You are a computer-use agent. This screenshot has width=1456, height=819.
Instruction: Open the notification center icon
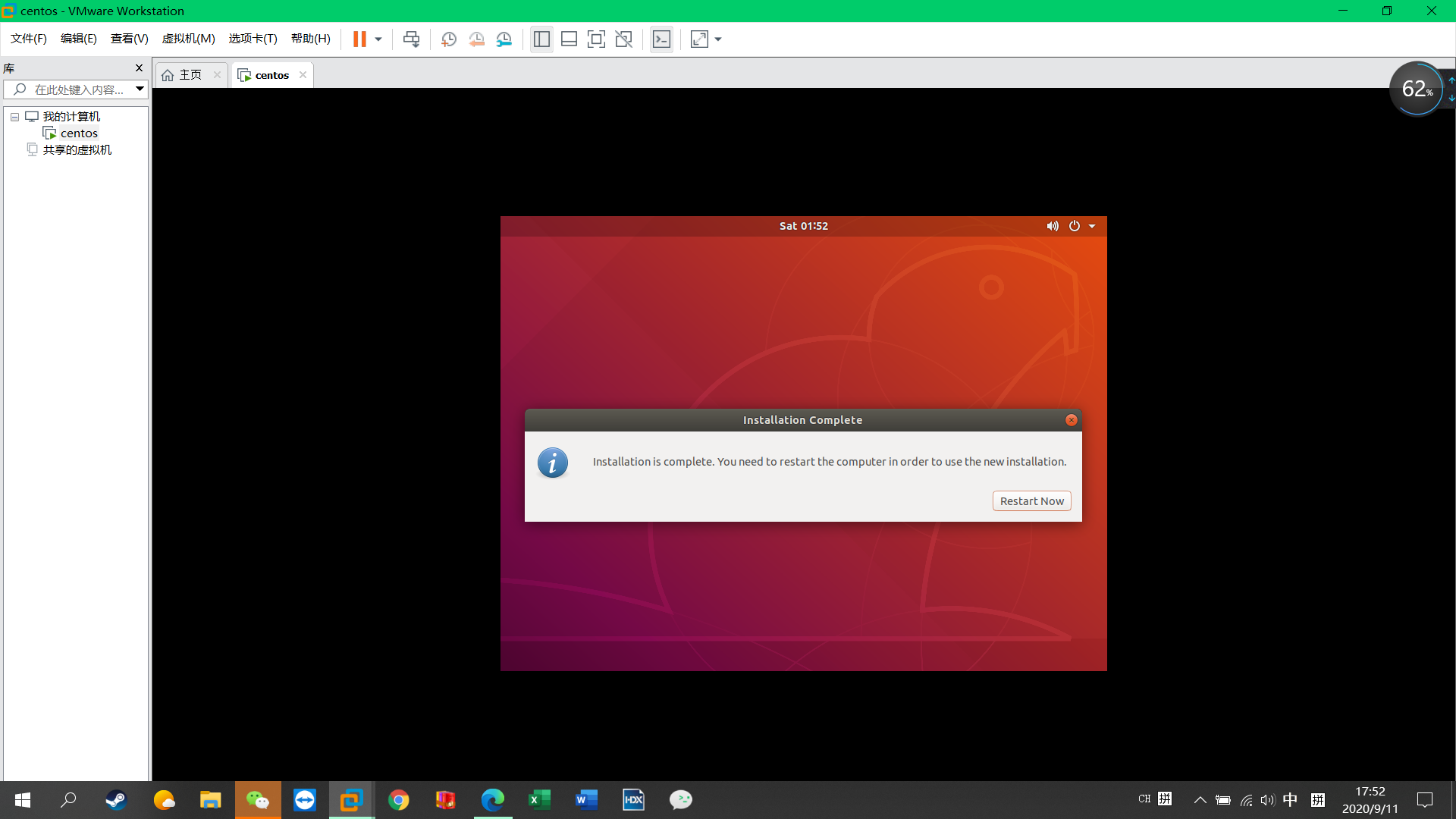[1425, 800]
